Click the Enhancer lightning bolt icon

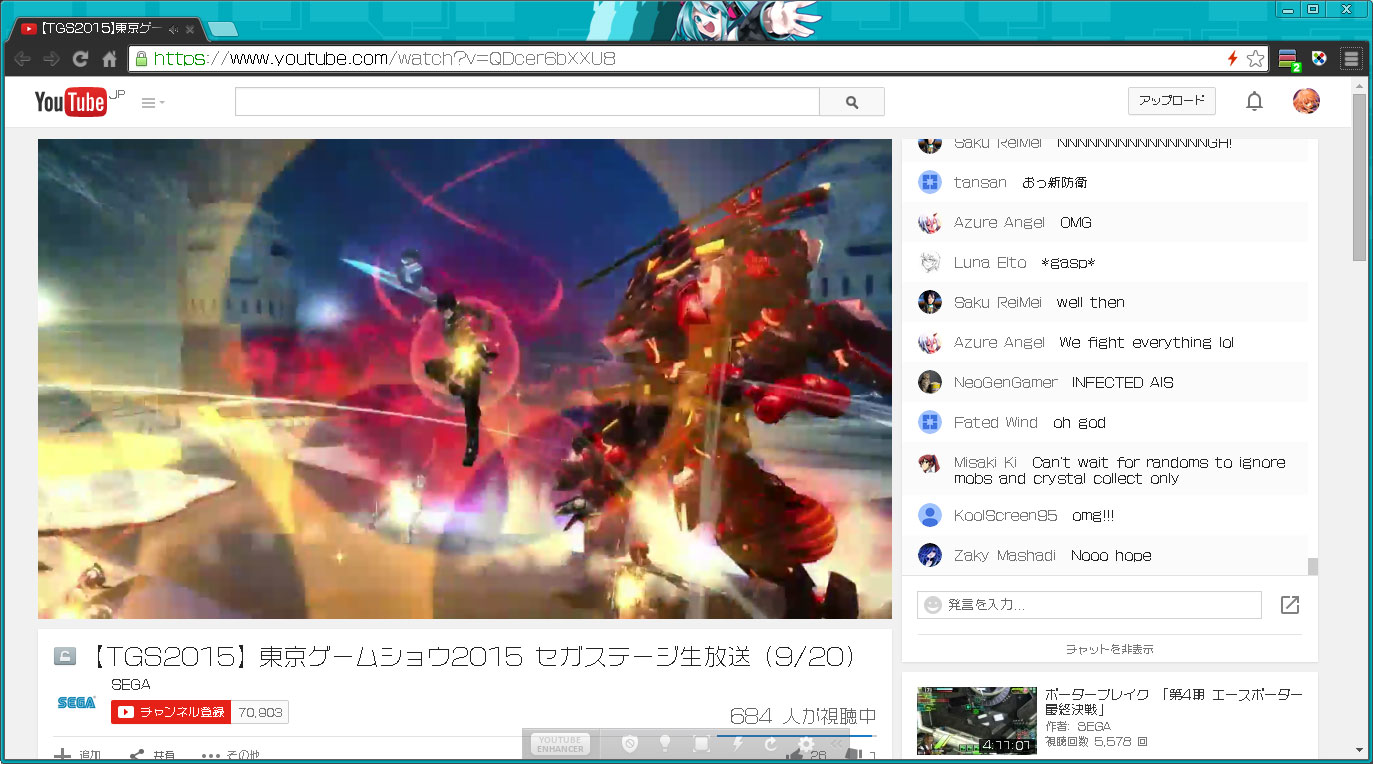pyautogui.click(x=738, y=744)
